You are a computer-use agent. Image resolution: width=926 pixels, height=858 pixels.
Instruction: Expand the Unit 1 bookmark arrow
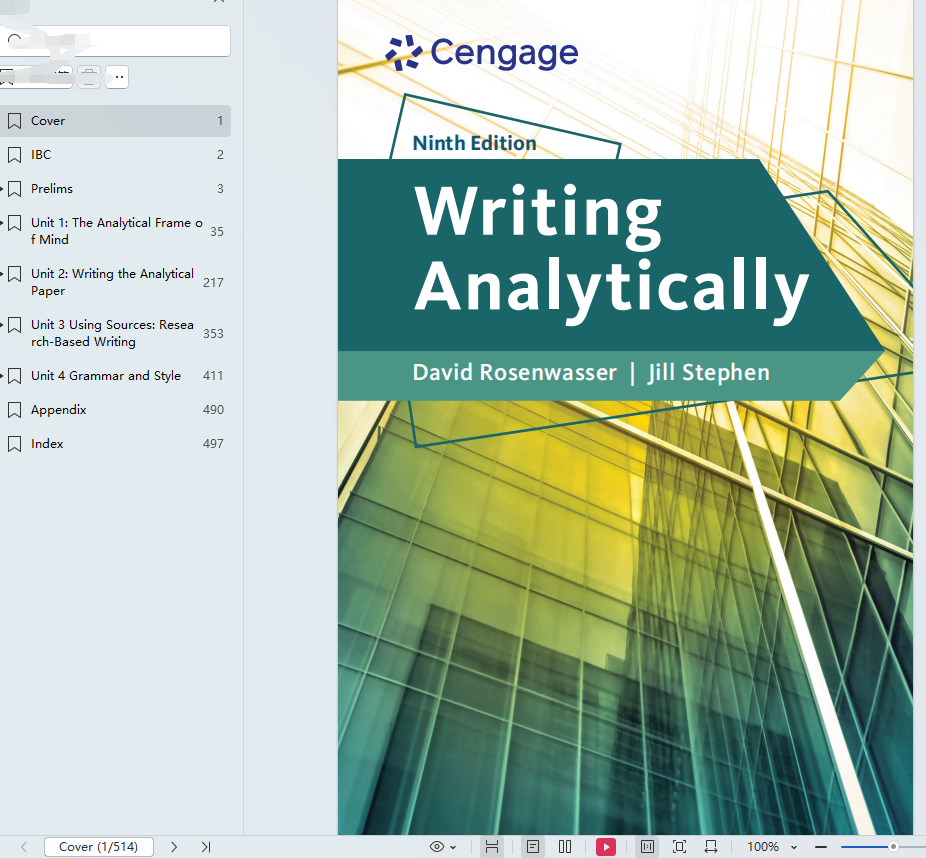(x=2, y=223)
